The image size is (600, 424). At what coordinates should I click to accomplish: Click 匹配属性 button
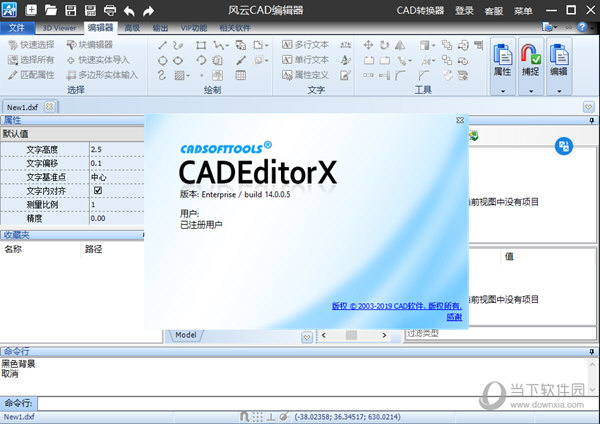pos(31,75)
